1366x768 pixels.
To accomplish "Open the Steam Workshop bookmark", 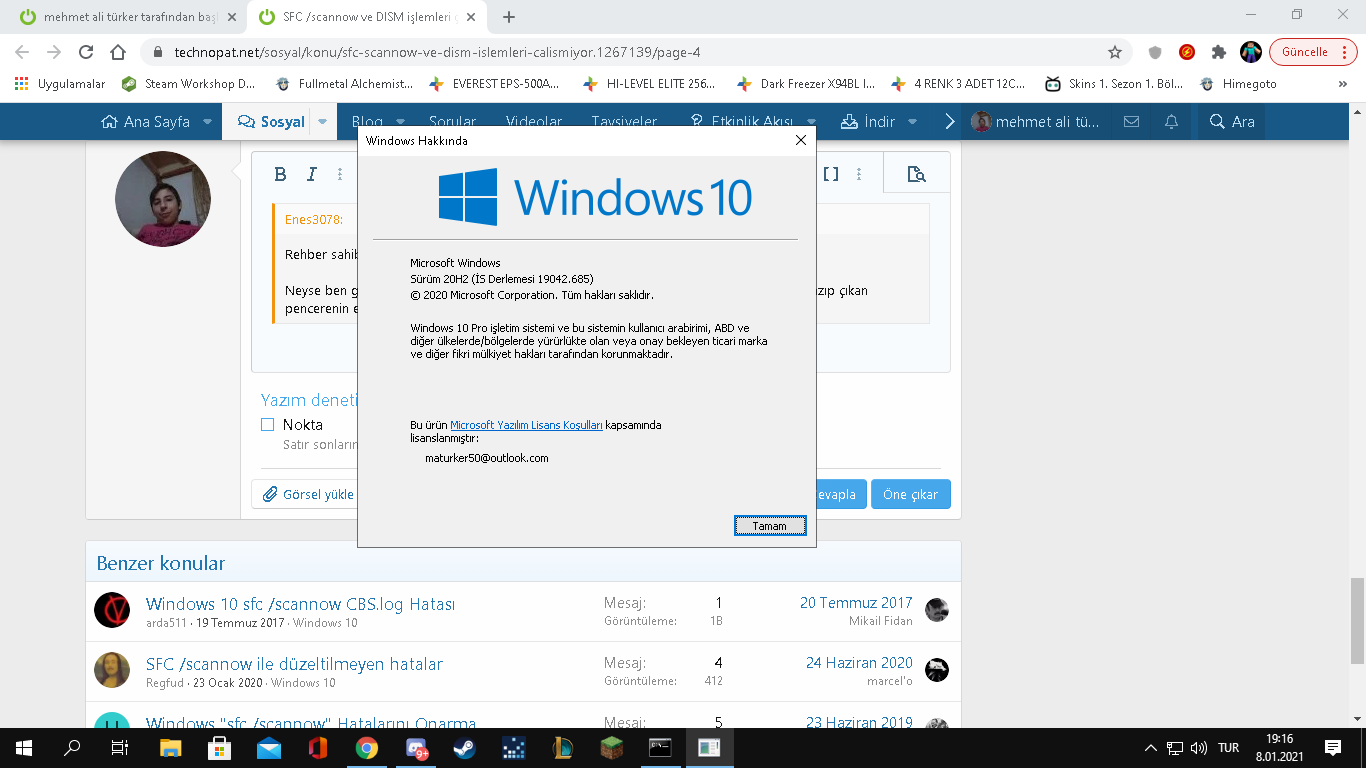I will [189, 84].
